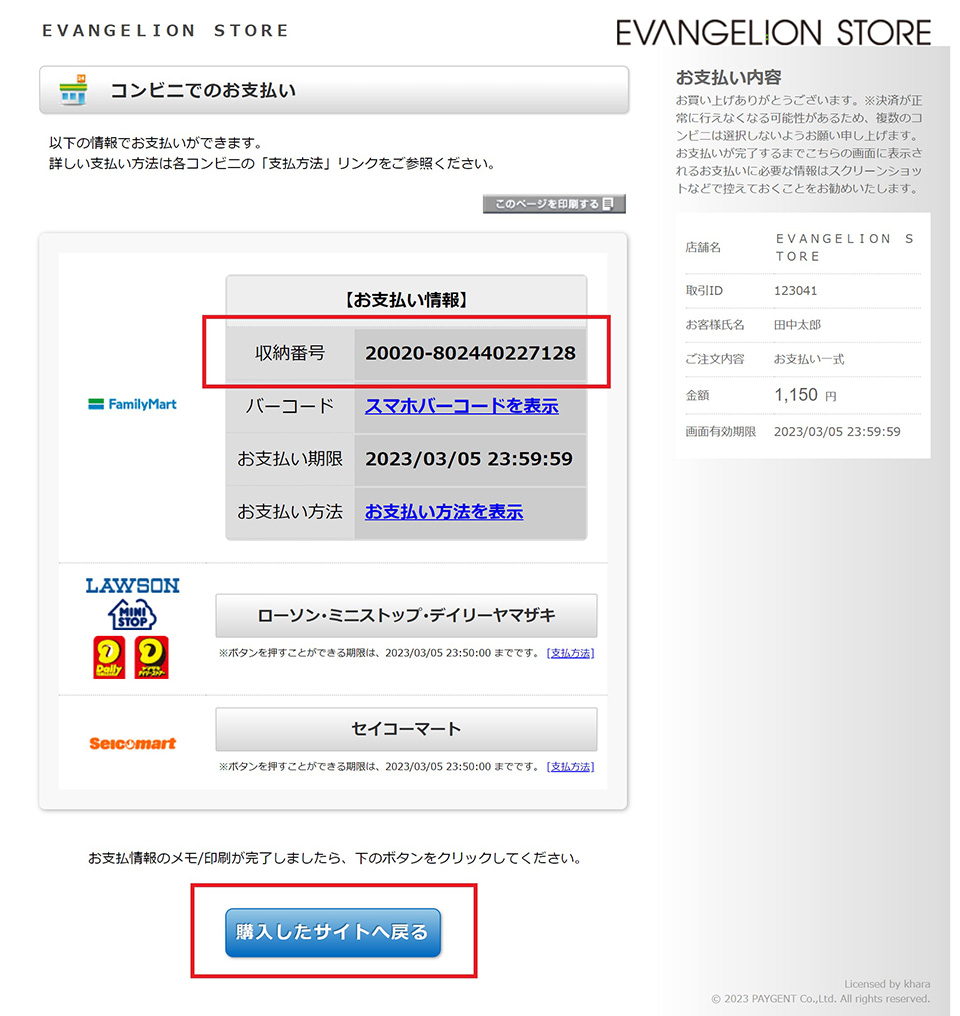This screenshot has width=960, height=1016.
Task: Click the 画面有効期限 label in sidebar
Action: (x=720, y=432)
